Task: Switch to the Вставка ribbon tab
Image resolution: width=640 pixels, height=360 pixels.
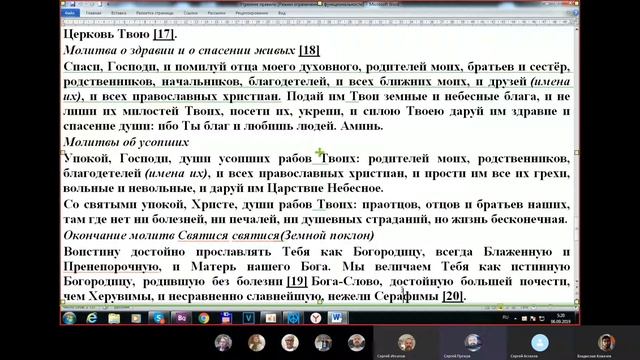Action: [x=119, y=13]
